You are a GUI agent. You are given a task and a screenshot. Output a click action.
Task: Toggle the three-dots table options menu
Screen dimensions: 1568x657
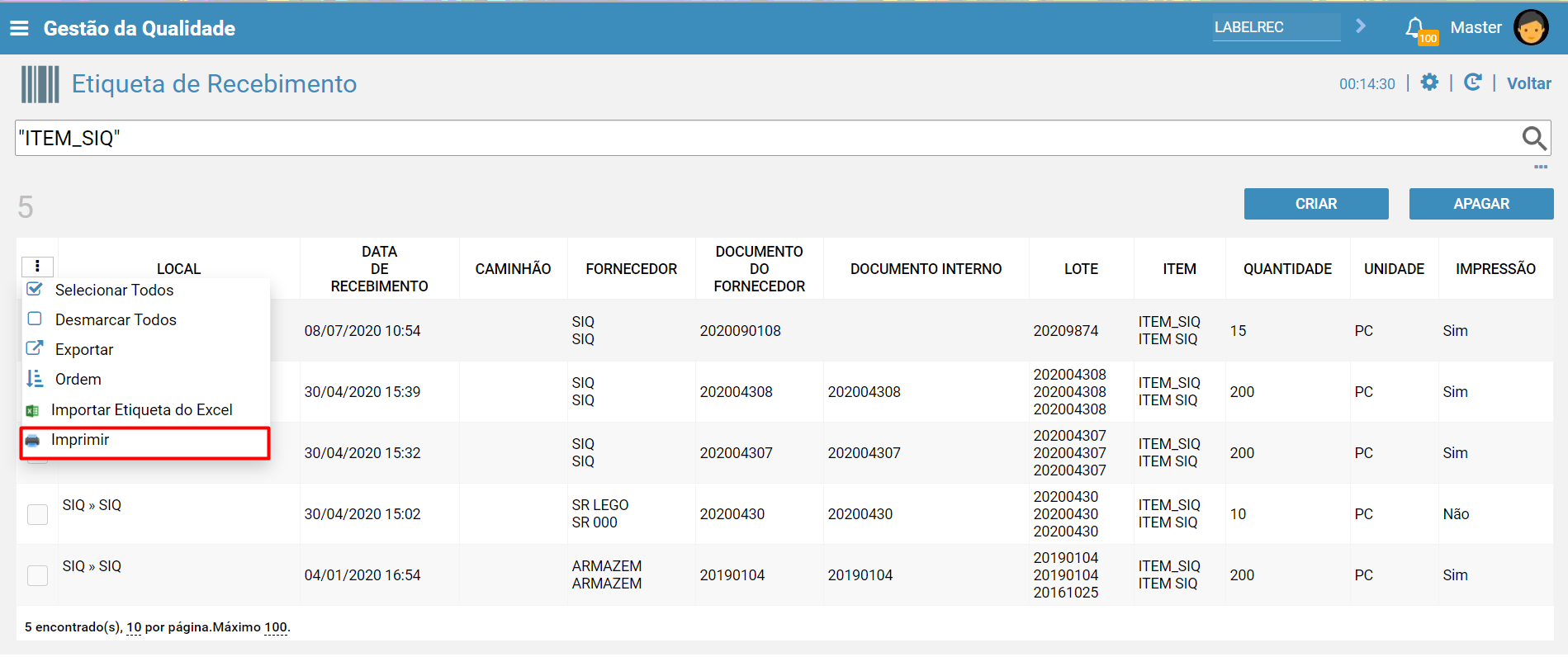click(x=37, y=267)
